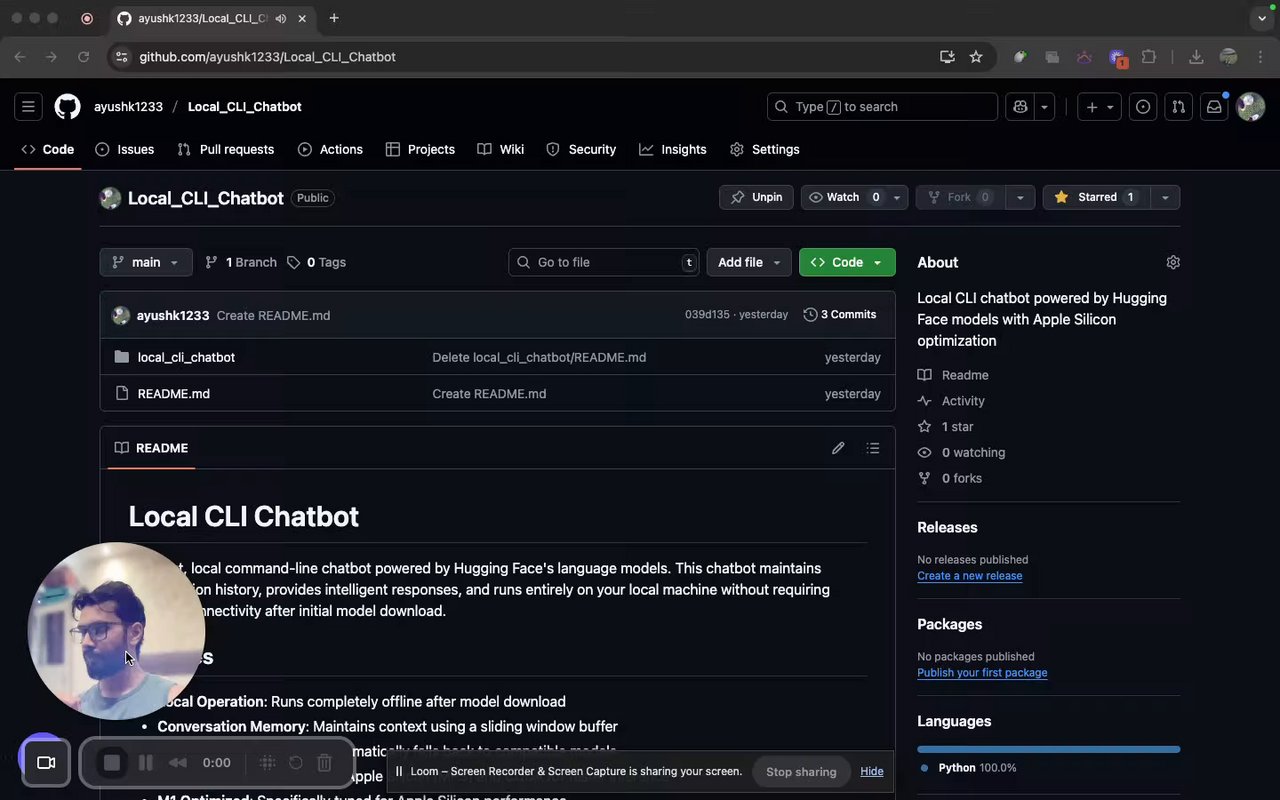Open the Insights tab
Viewport: 1280px width, 800px height.
coord(673,149)
